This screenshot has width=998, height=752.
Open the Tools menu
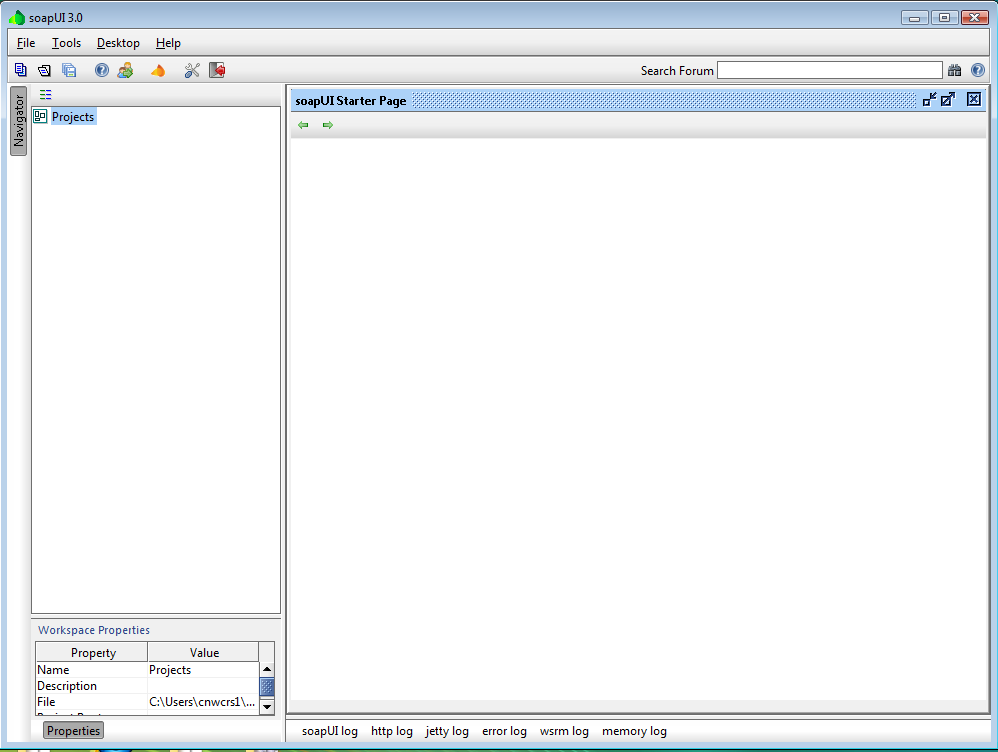pos(66,43)
